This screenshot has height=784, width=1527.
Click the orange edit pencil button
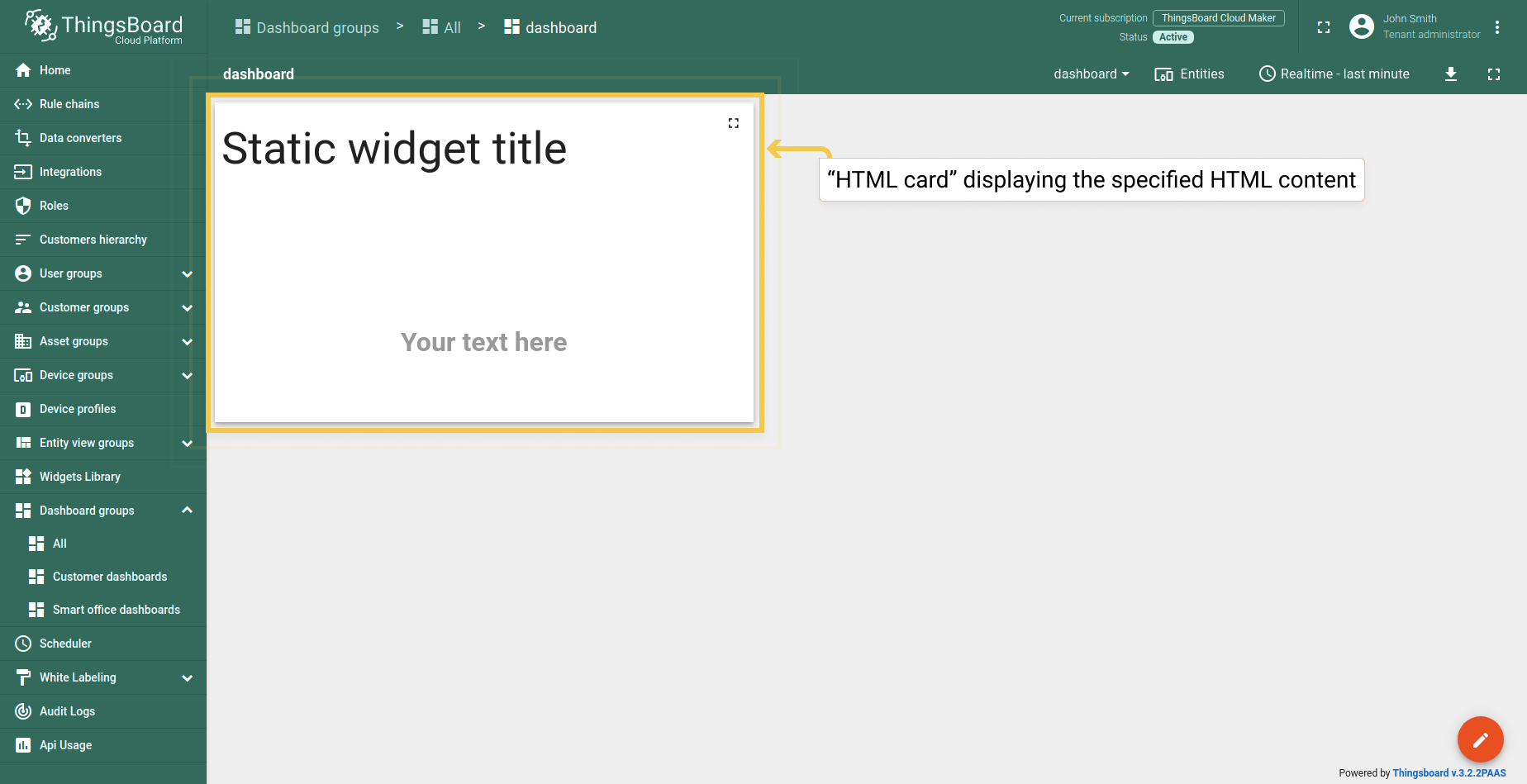(x=1480, y=739)
